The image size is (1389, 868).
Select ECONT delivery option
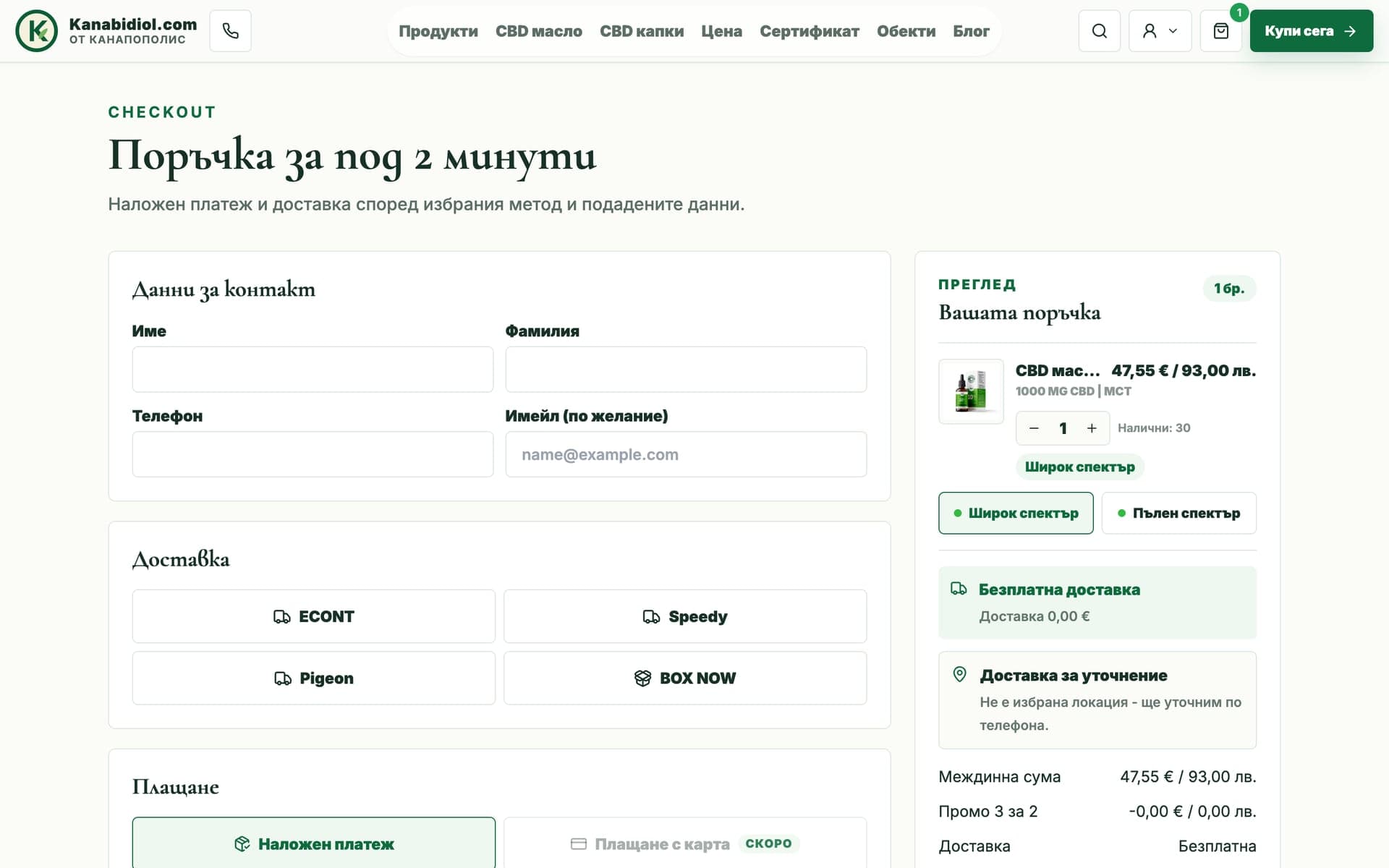[314, 616]
